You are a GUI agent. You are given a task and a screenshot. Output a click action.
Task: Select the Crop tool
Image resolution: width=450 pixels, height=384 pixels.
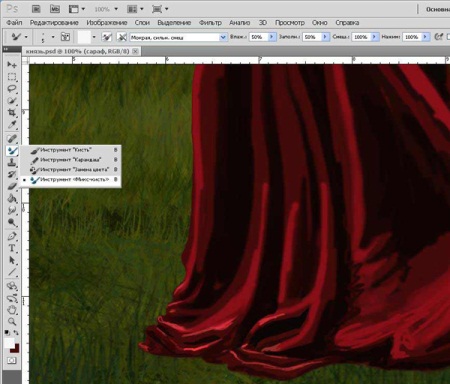[x=12, y=112]
